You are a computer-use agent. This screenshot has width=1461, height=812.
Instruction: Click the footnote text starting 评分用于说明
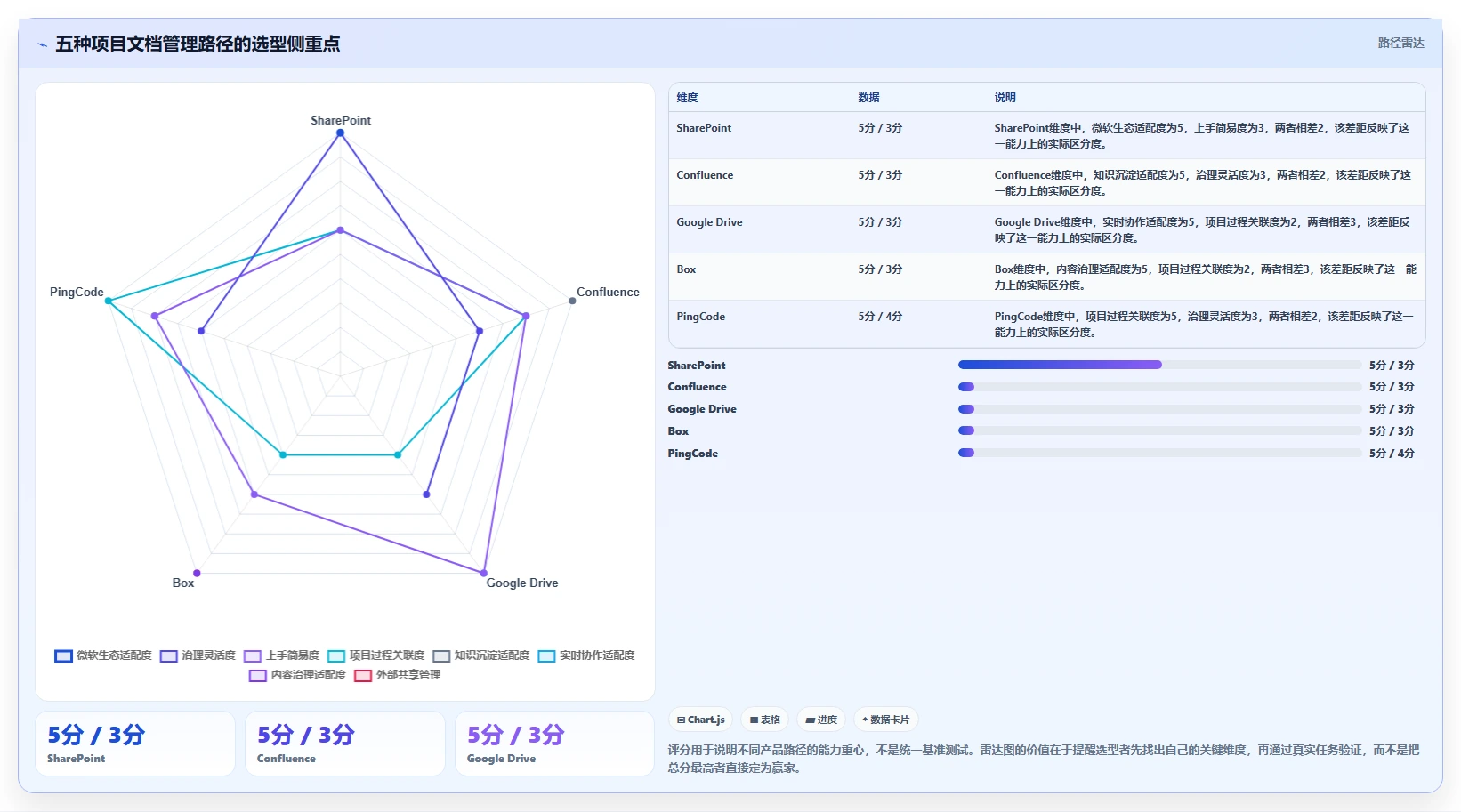click(1044, 759)
